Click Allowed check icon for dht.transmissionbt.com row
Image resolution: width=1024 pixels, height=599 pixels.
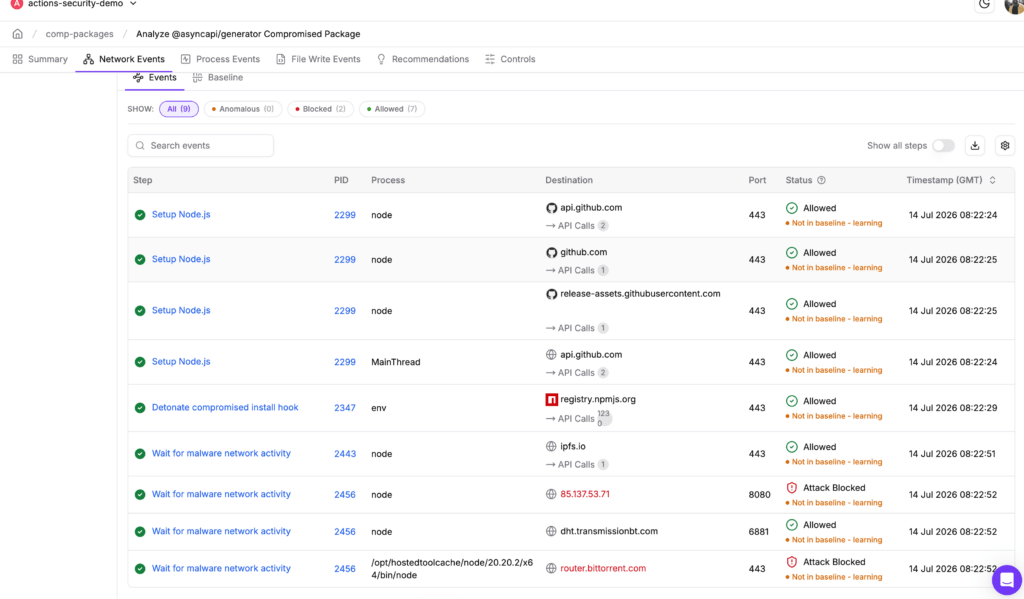coord(792,525)
